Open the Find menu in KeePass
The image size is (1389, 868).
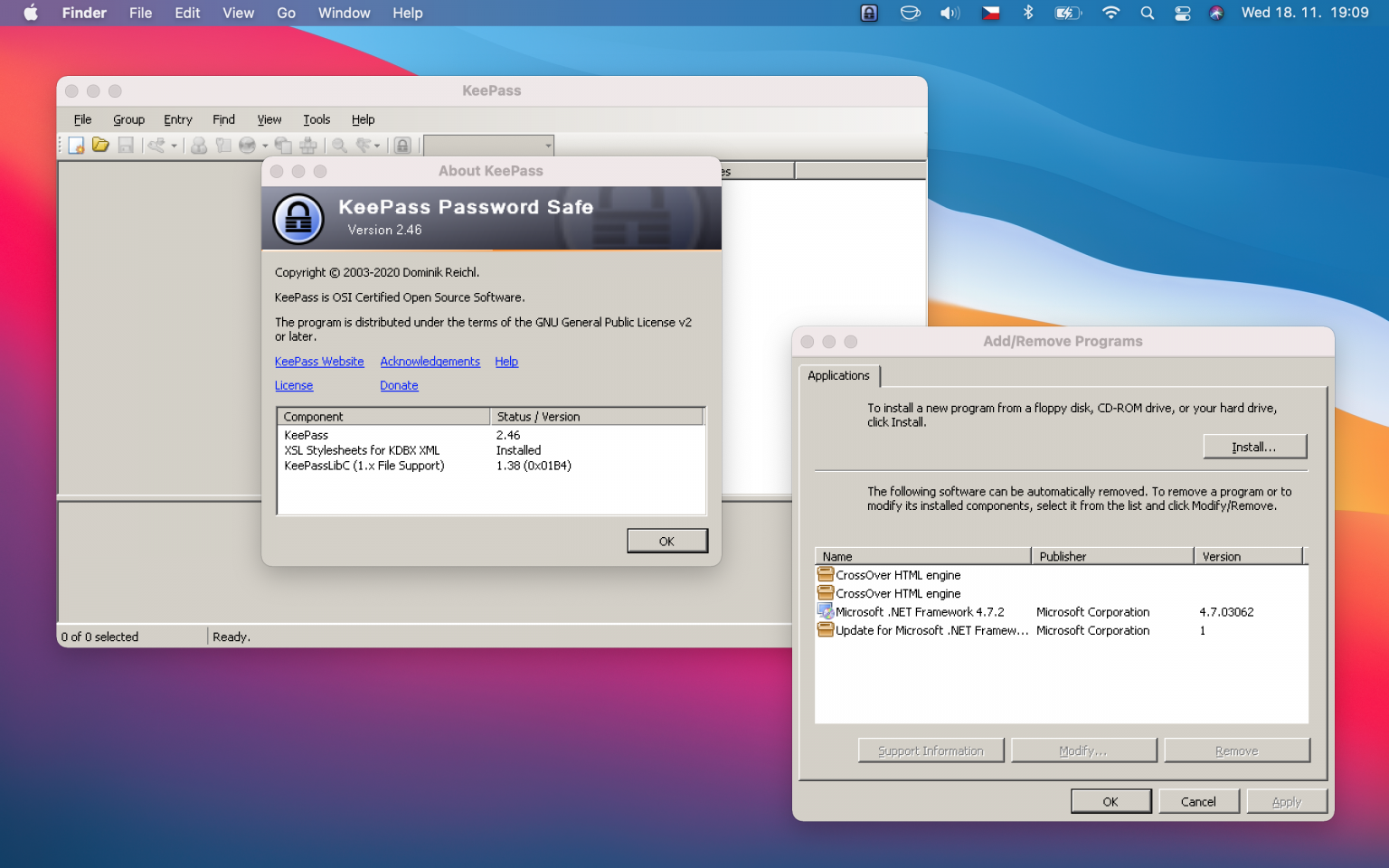click(223, 119)
